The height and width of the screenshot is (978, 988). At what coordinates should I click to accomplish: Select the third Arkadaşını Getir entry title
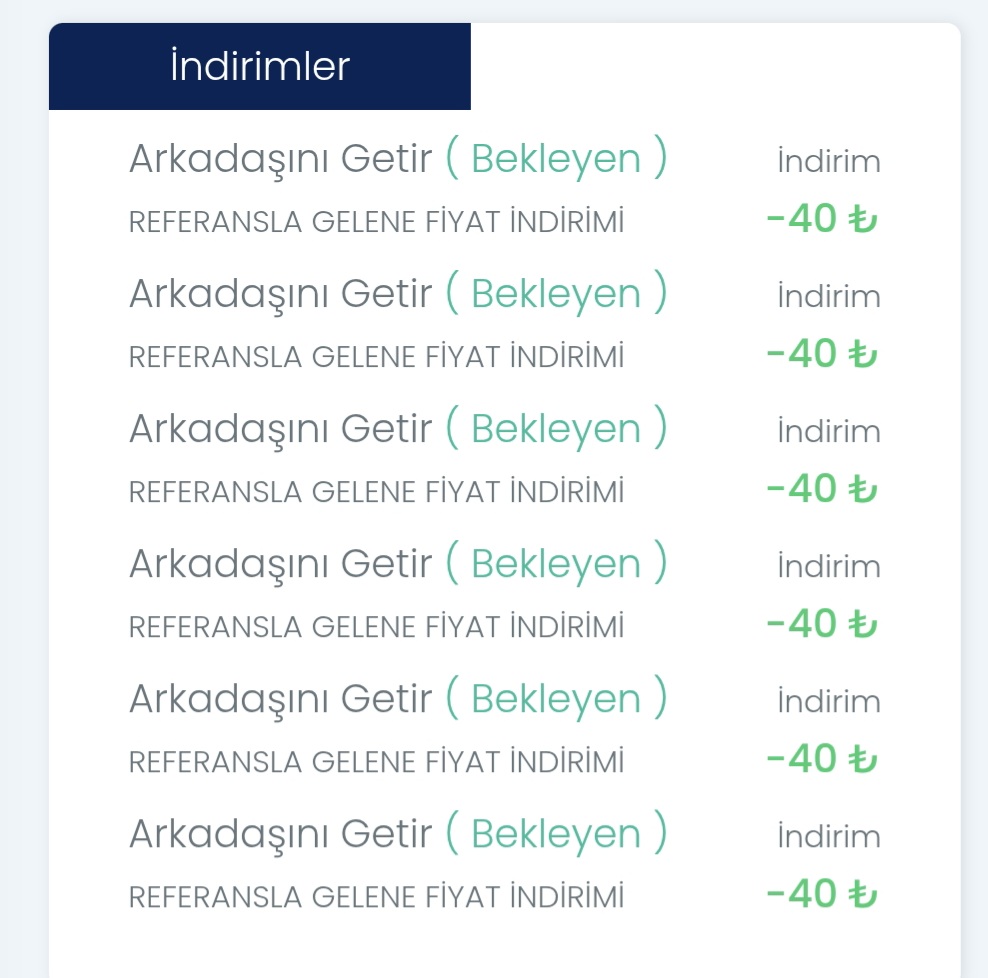(280, 429)
